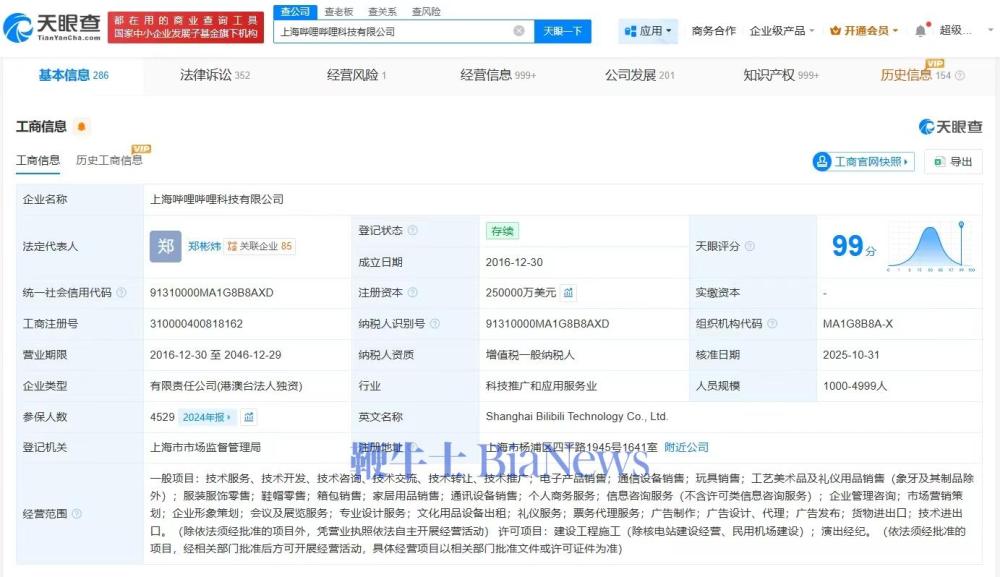Image resolution: width=1000 pixels, height=577 pixels.
Task: Click the 郑 avatar of legal representative
Action: (165, 246)
